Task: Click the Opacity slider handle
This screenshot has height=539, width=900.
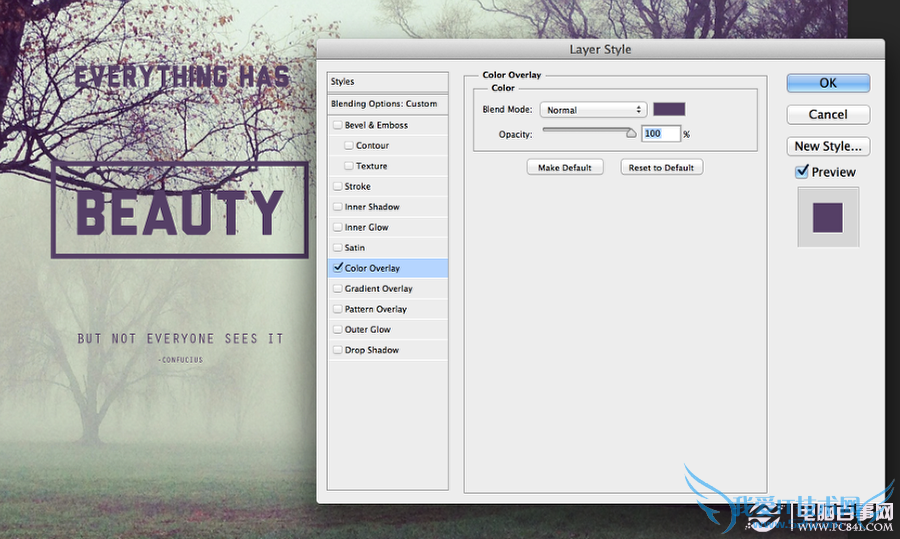Action: [x=631, y=133]
